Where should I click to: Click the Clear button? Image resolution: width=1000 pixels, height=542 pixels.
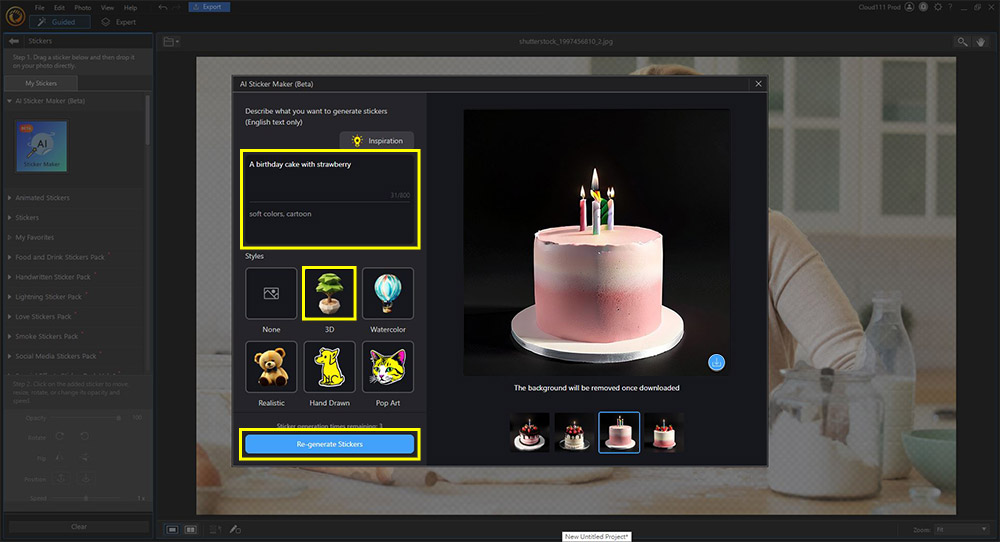pyautogui.click(x=79, y=527)
